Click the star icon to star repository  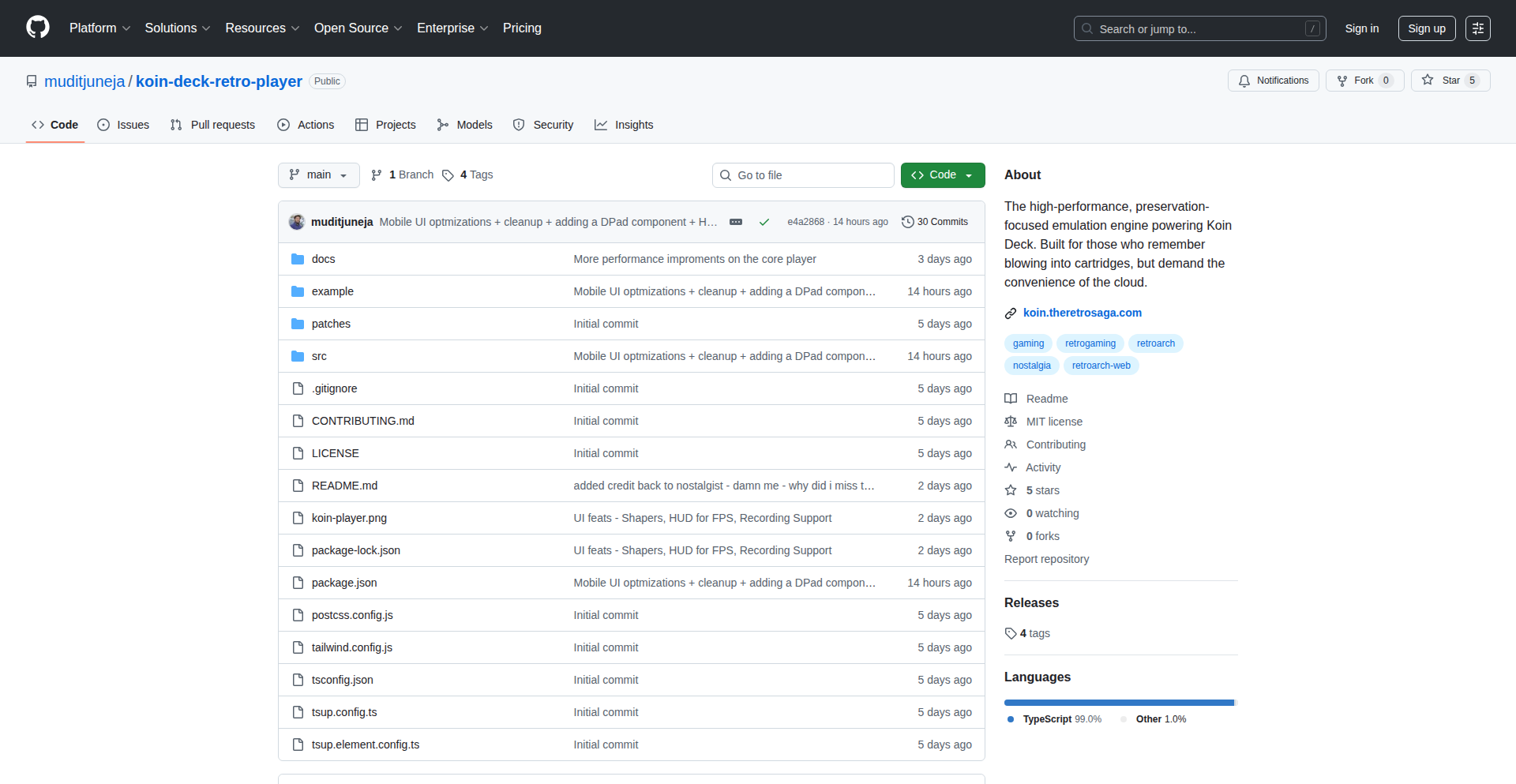click(1428, 81)
